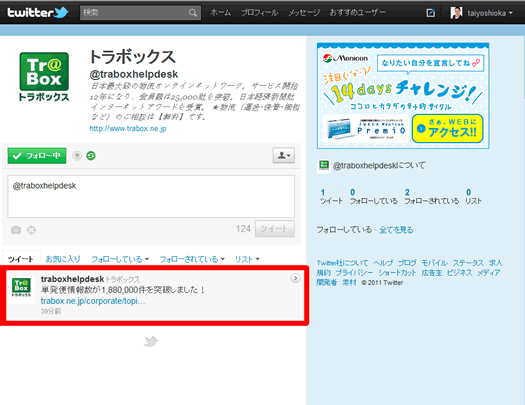Image resolution: width=525 pixels, height=405 pixels.
Task: Open the 規約 footer link
Action: point(323,273)
